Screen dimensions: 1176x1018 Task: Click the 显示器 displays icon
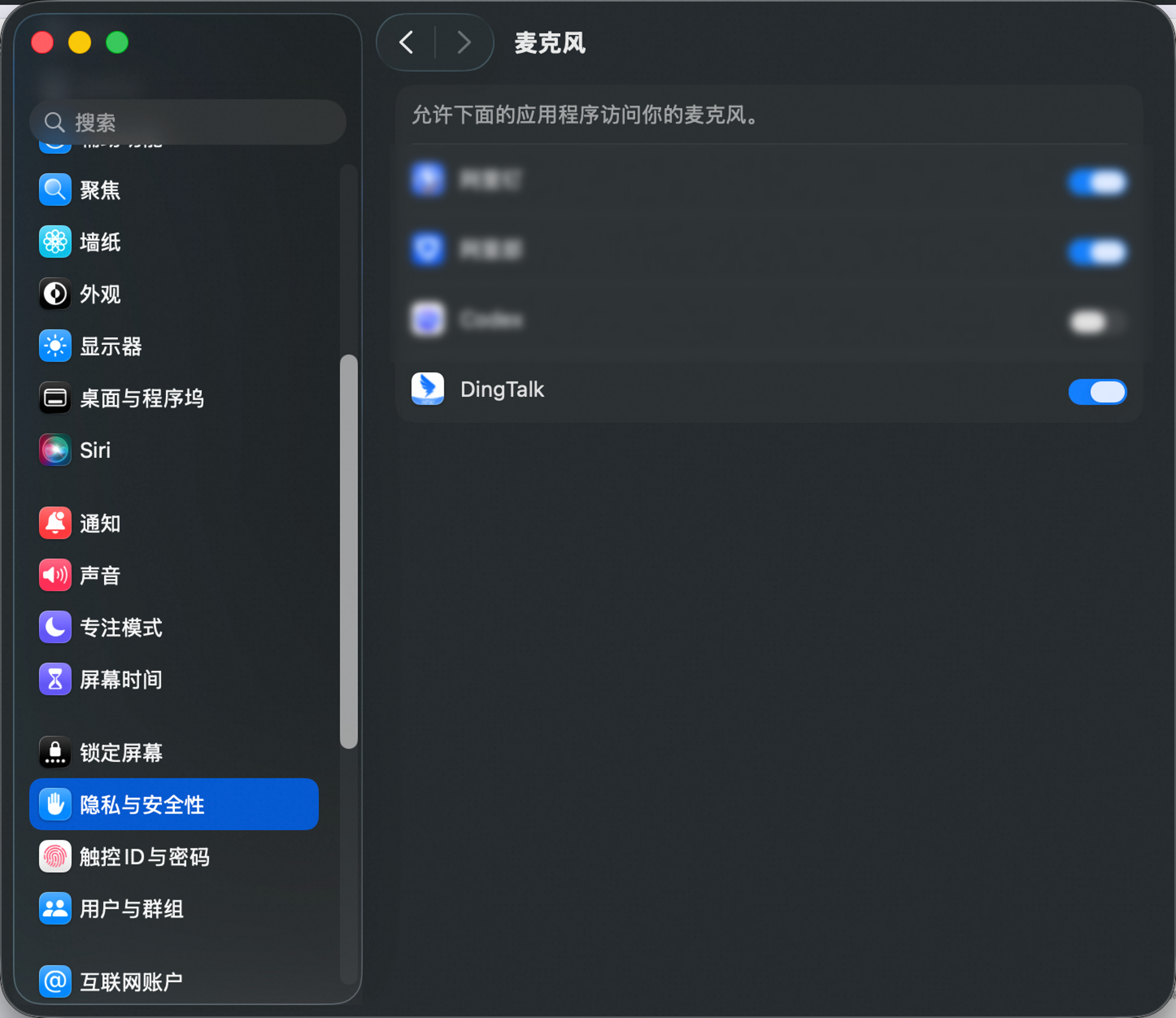pos(55,346)
